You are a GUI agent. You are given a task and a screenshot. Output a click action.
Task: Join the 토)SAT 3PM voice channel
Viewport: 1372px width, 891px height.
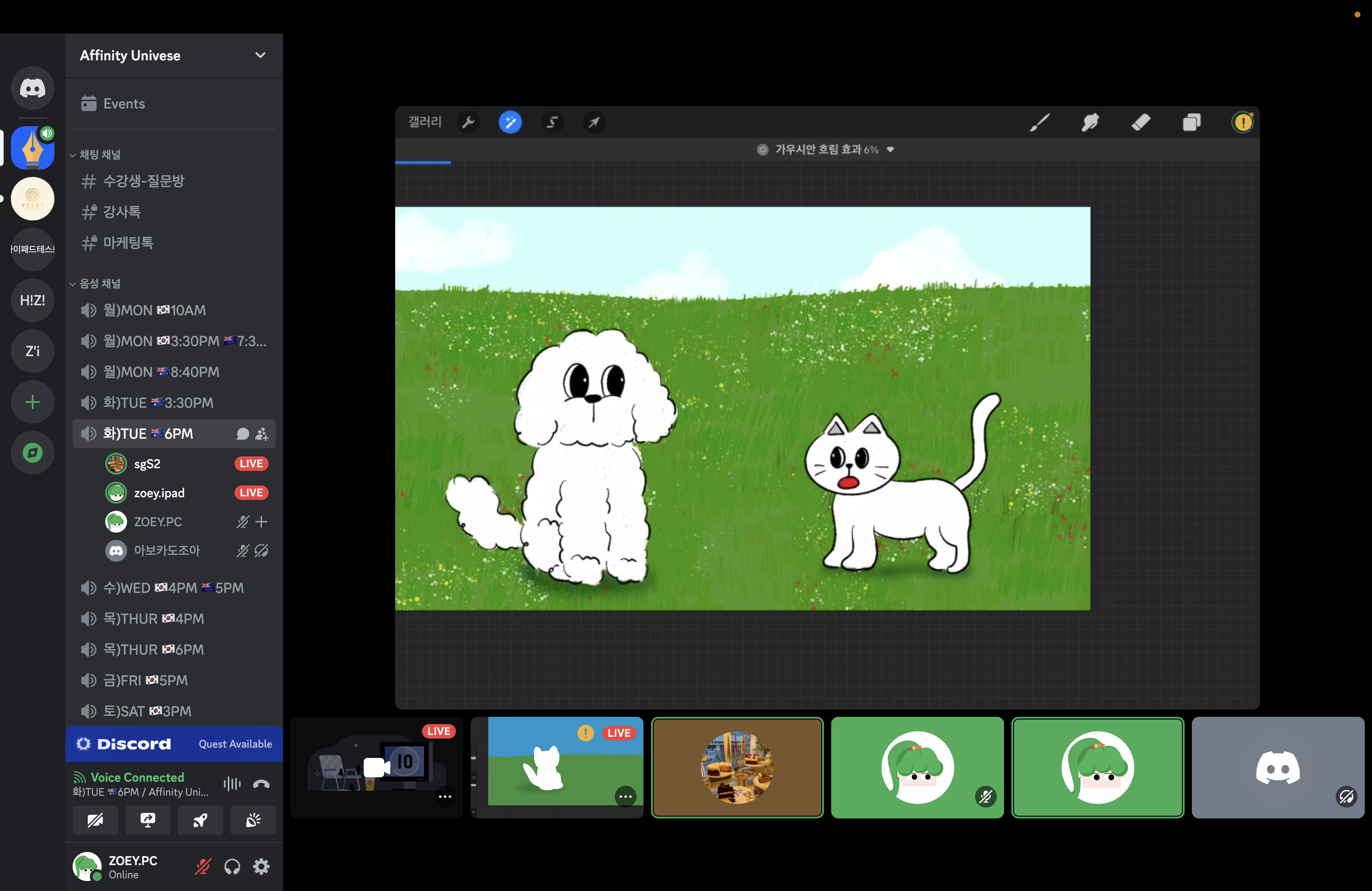pos(174,711)
